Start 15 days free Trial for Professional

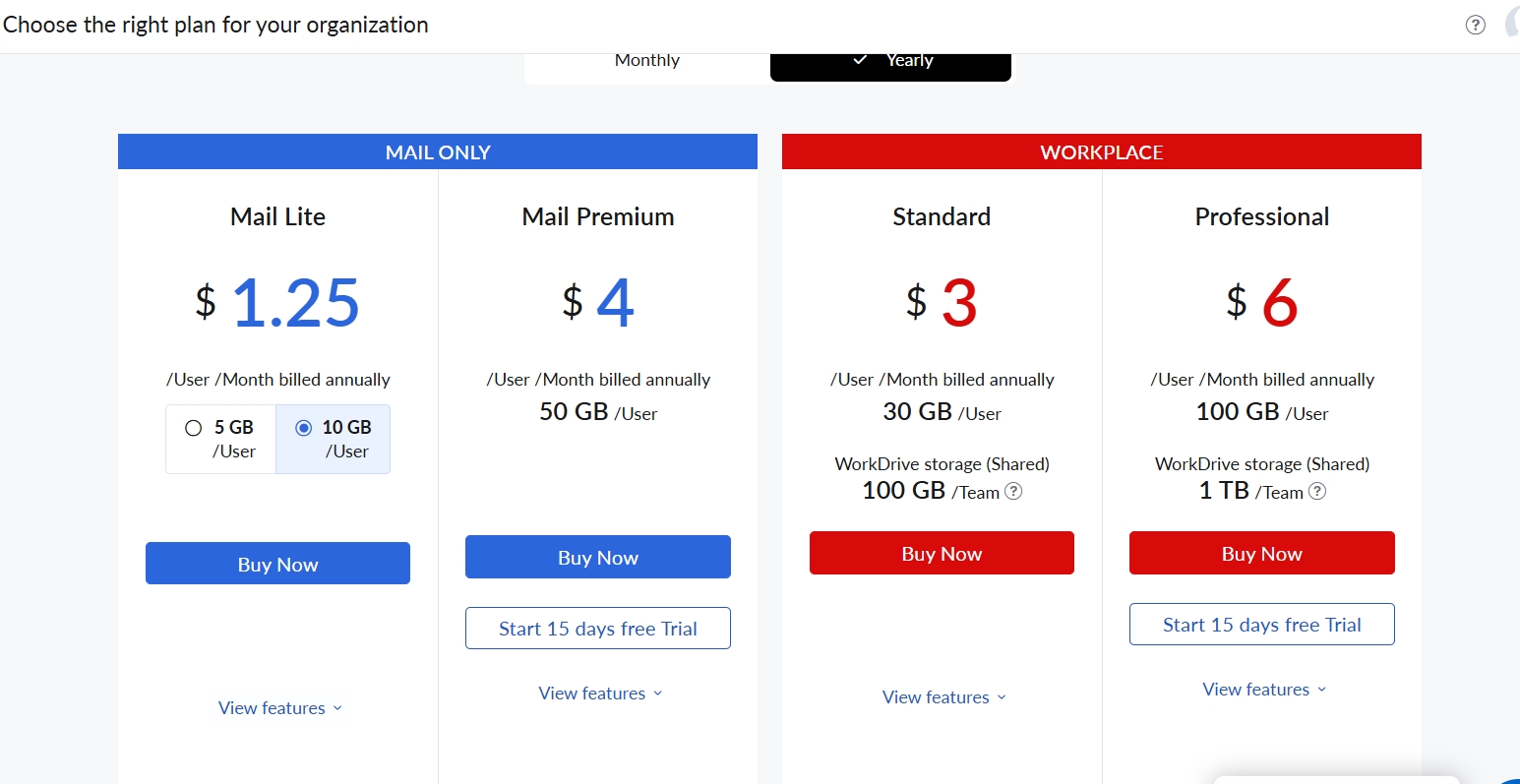point(1262,625)
